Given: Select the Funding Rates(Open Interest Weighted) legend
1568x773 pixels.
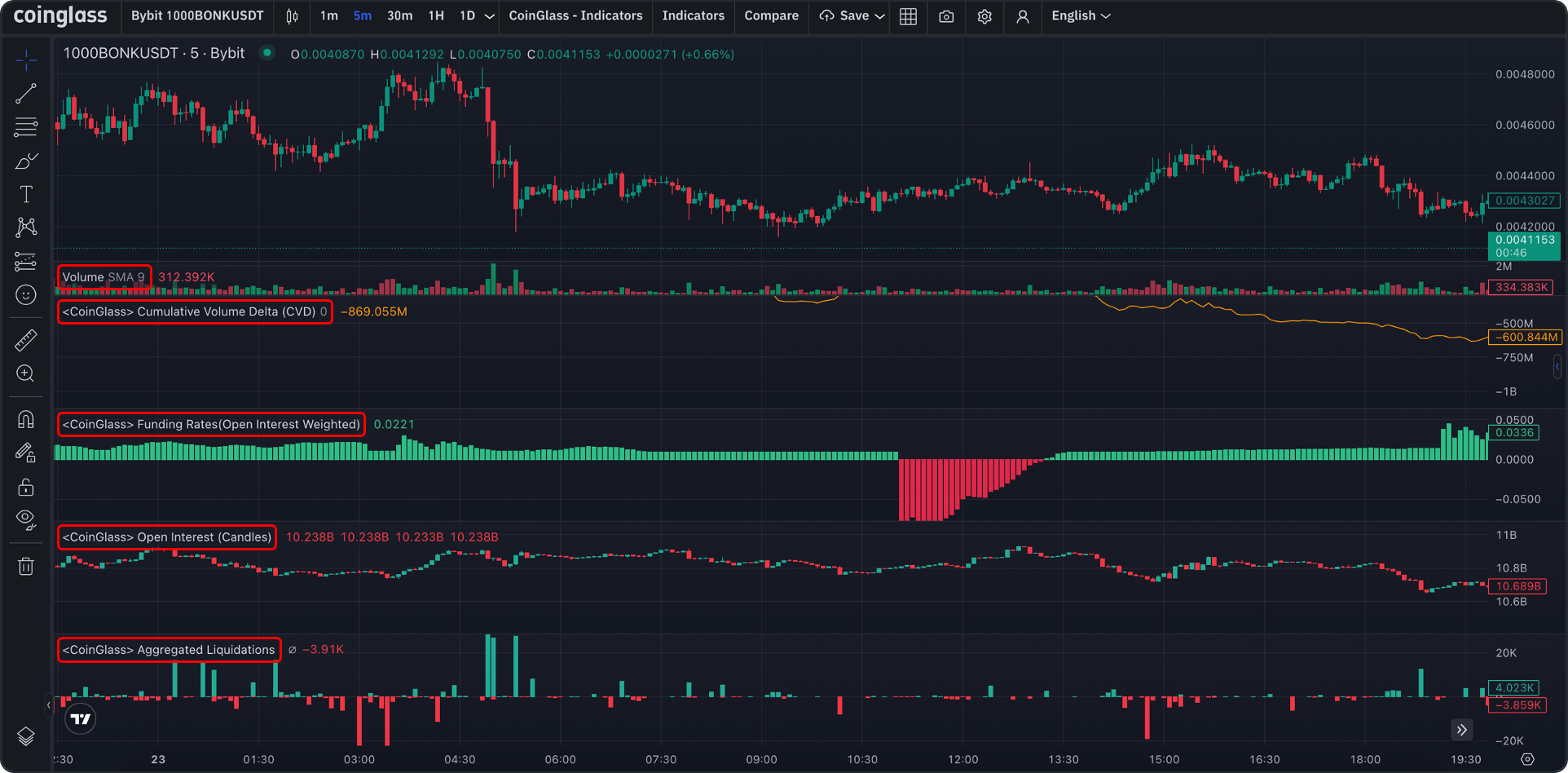Looking at the screenshot, I should [211, 424].
